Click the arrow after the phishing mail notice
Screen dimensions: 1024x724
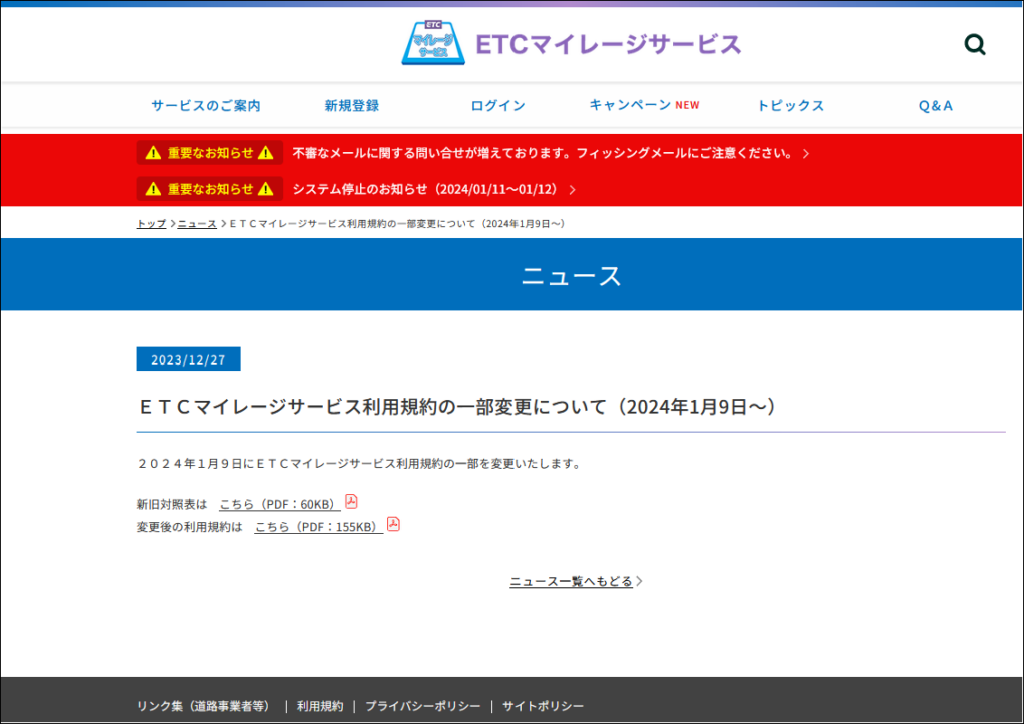click(x=806, y=153)
